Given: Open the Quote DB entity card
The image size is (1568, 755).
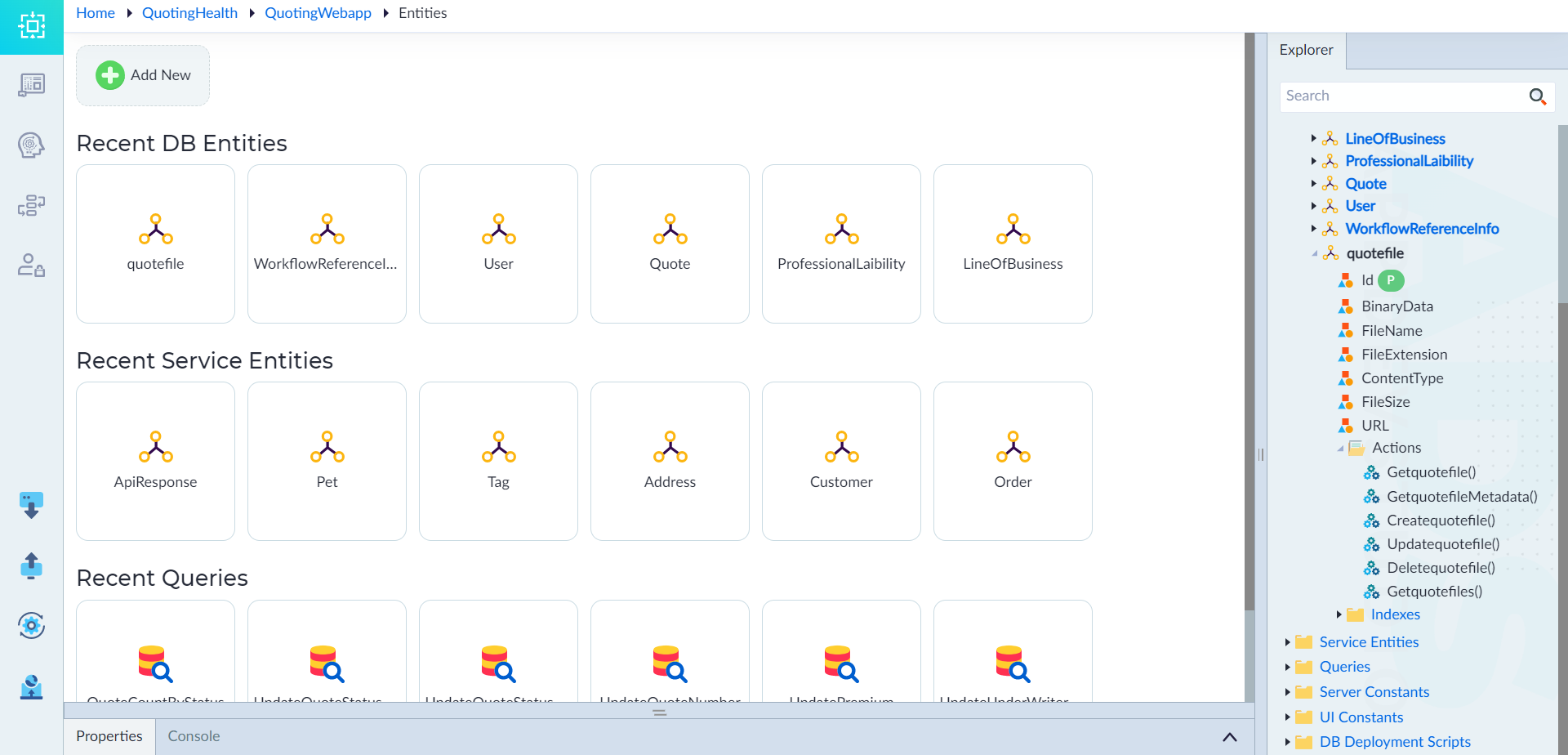Looking at the screenshot, I should click(670, 243).
